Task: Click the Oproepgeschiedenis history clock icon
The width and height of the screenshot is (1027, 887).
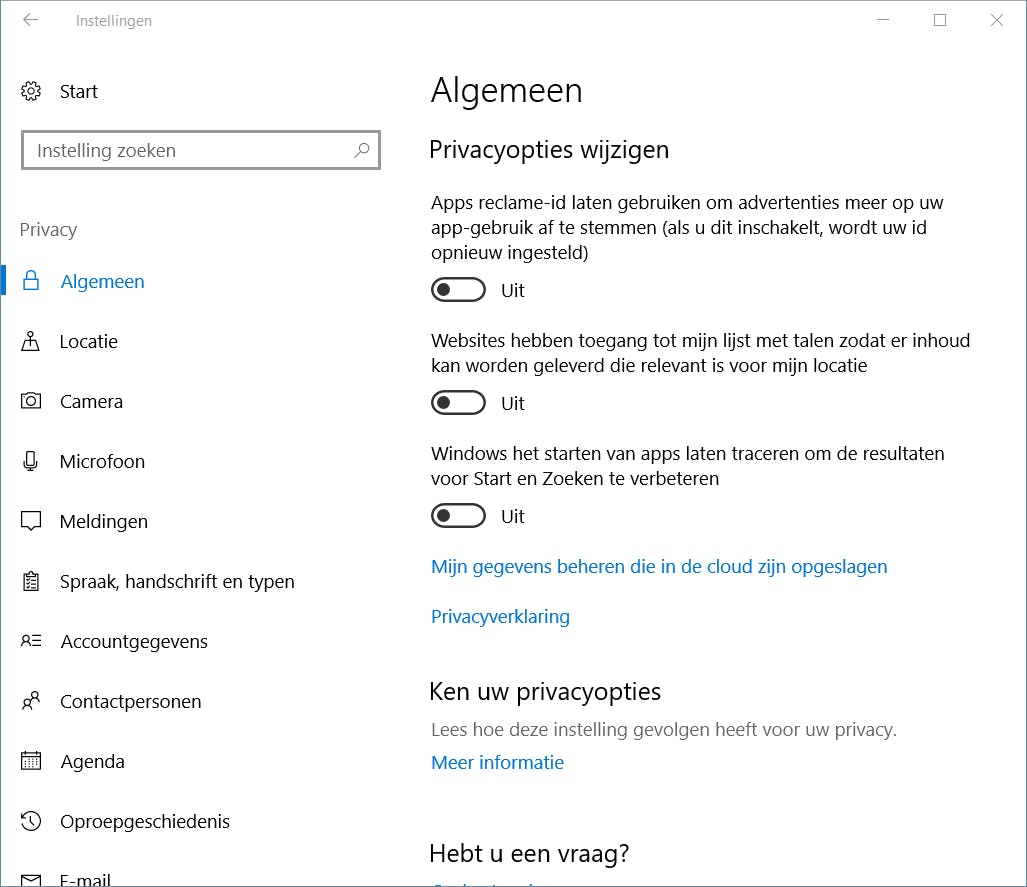Action: tap(31, 822)
